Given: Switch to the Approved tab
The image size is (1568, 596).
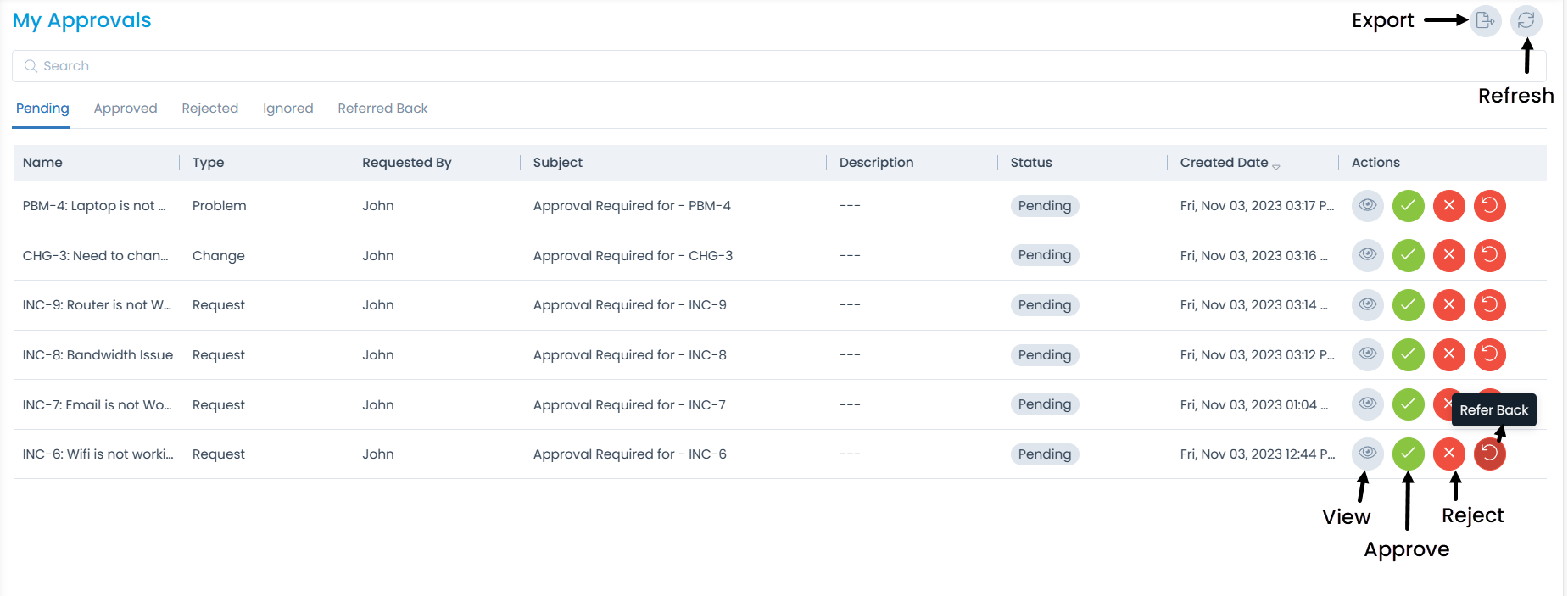Looking at the screenshot, I should tap(125, 108).
